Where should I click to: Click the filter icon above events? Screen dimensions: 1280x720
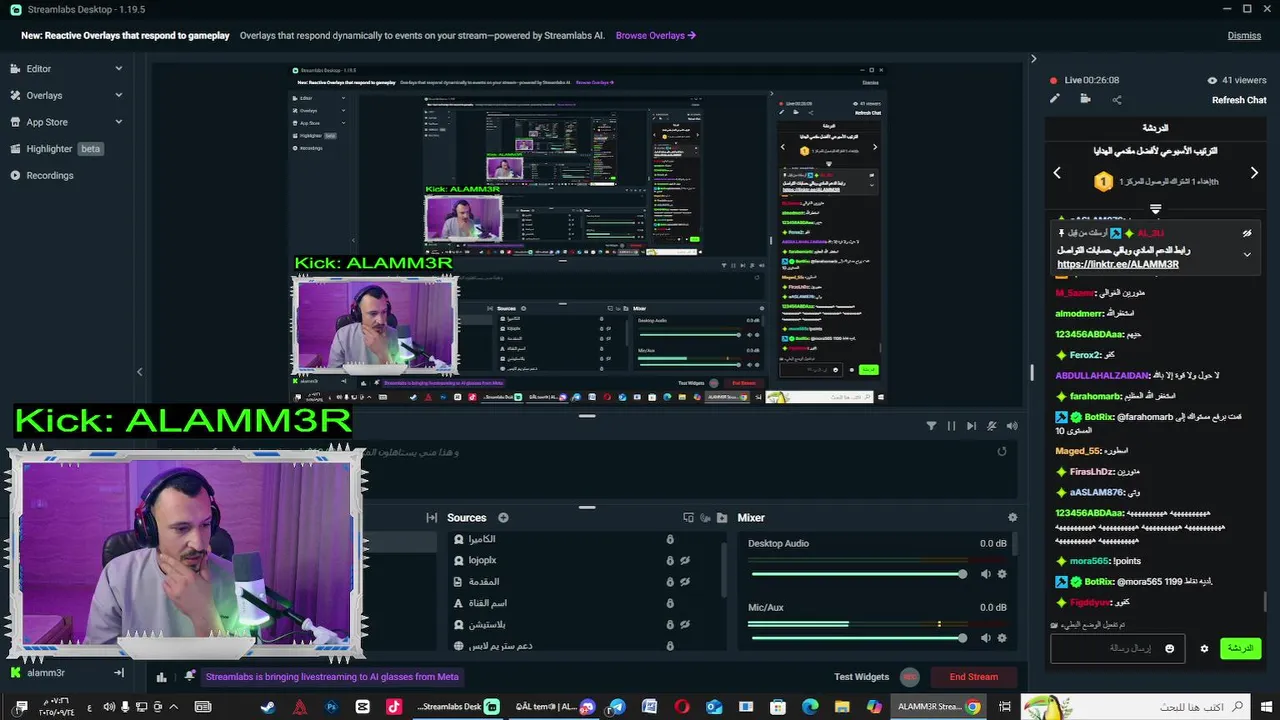[931, 426]
